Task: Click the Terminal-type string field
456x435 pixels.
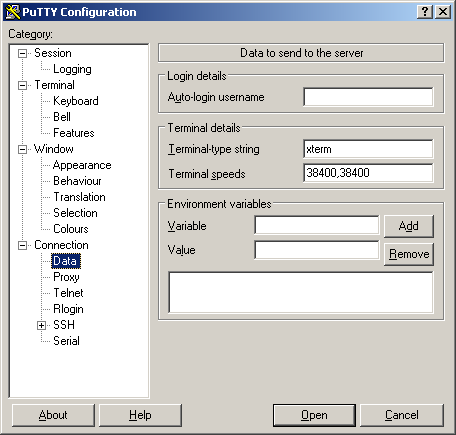Action: click(x=368, y=149)
